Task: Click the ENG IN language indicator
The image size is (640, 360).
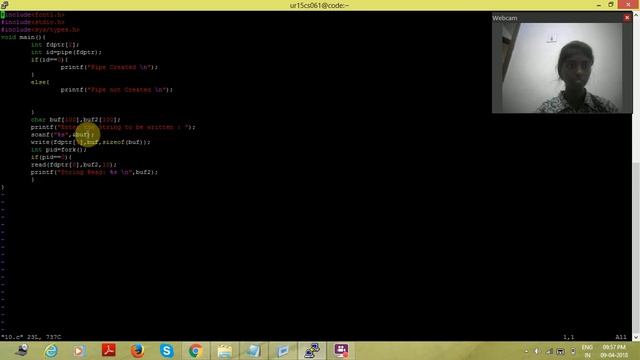Action: coord(587,351)
